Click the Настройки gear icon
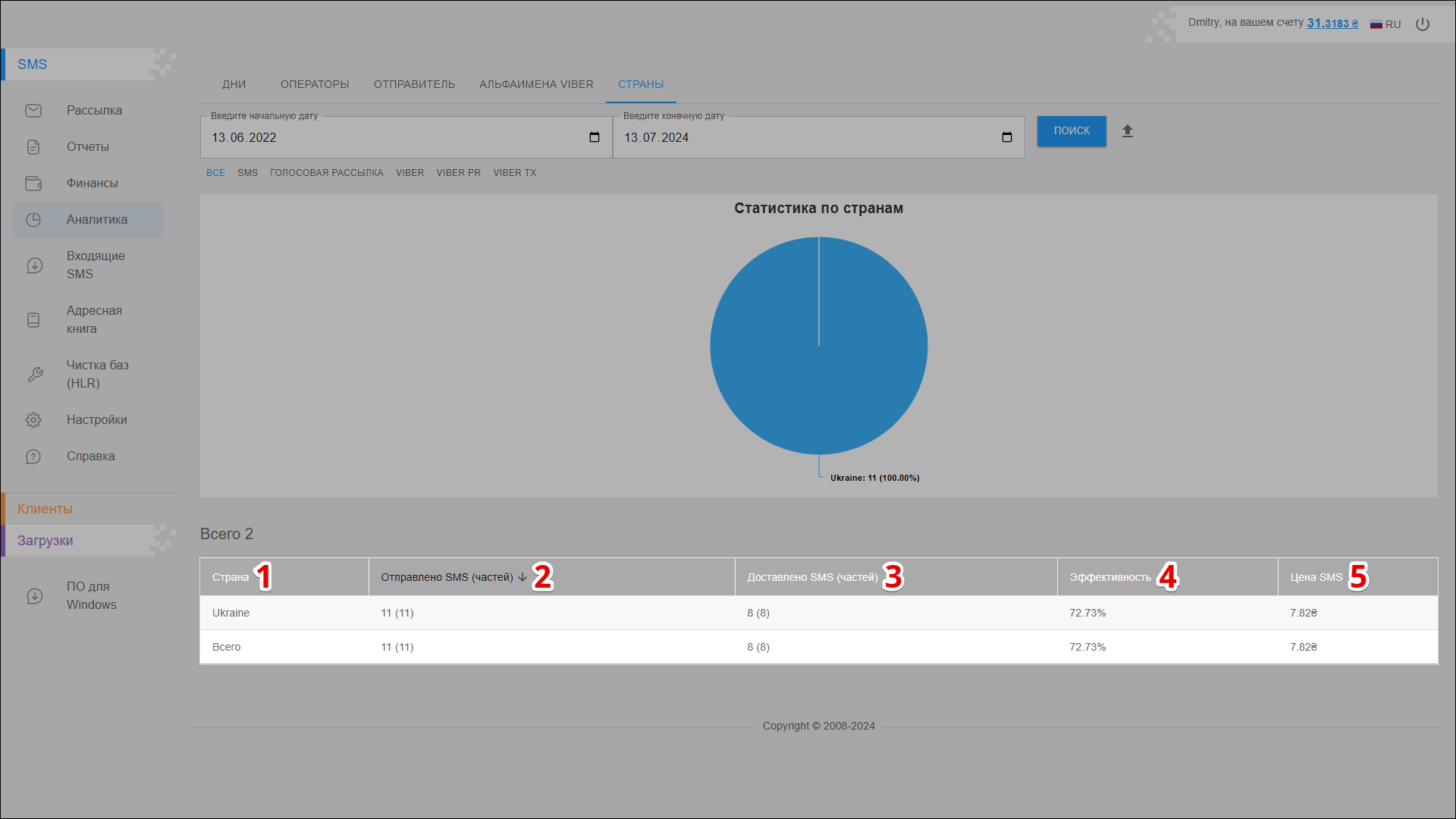 pos(33,420)
